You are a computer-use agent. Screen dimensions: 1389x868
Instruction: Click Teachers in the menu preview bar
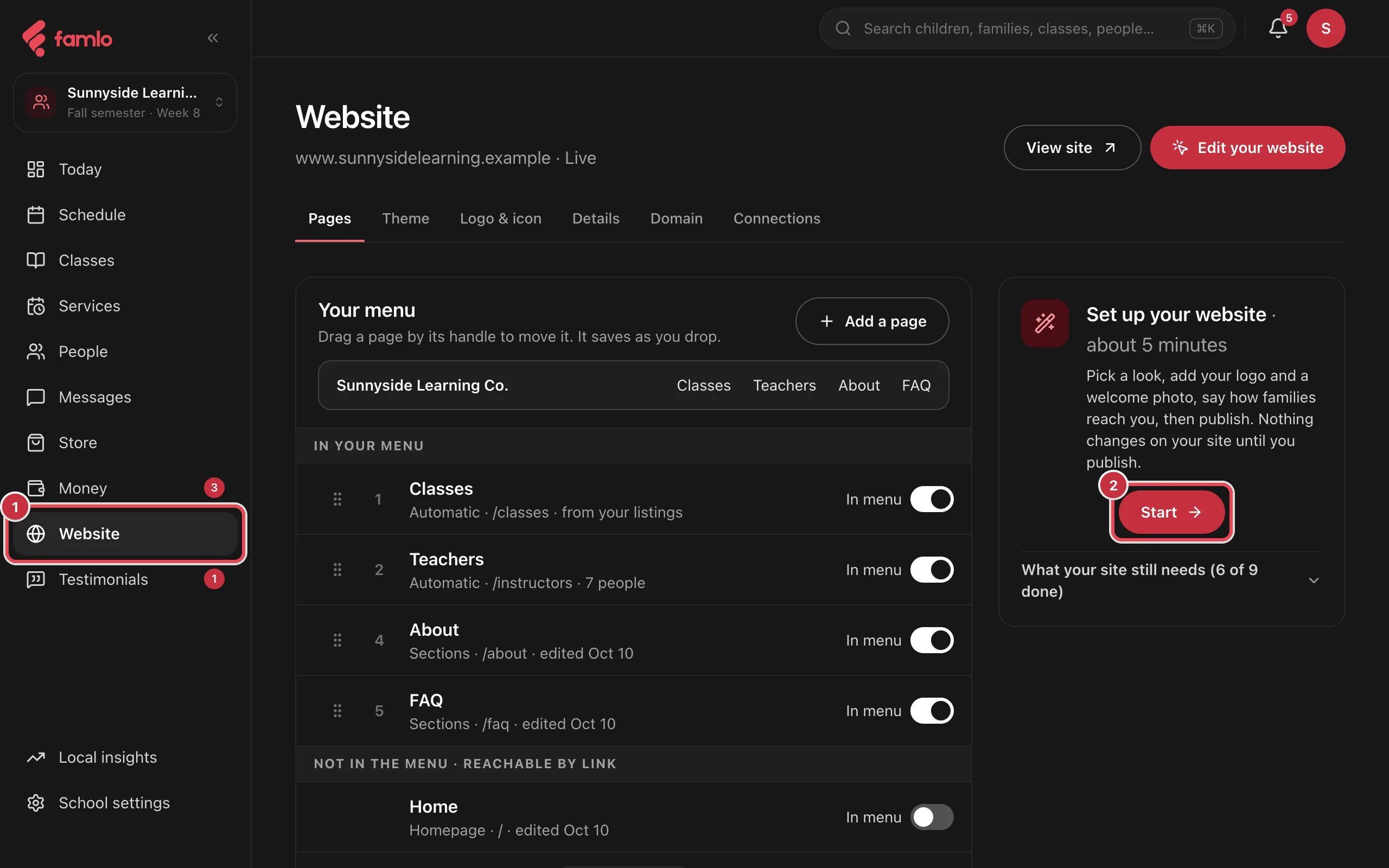[x=784, y=385]
